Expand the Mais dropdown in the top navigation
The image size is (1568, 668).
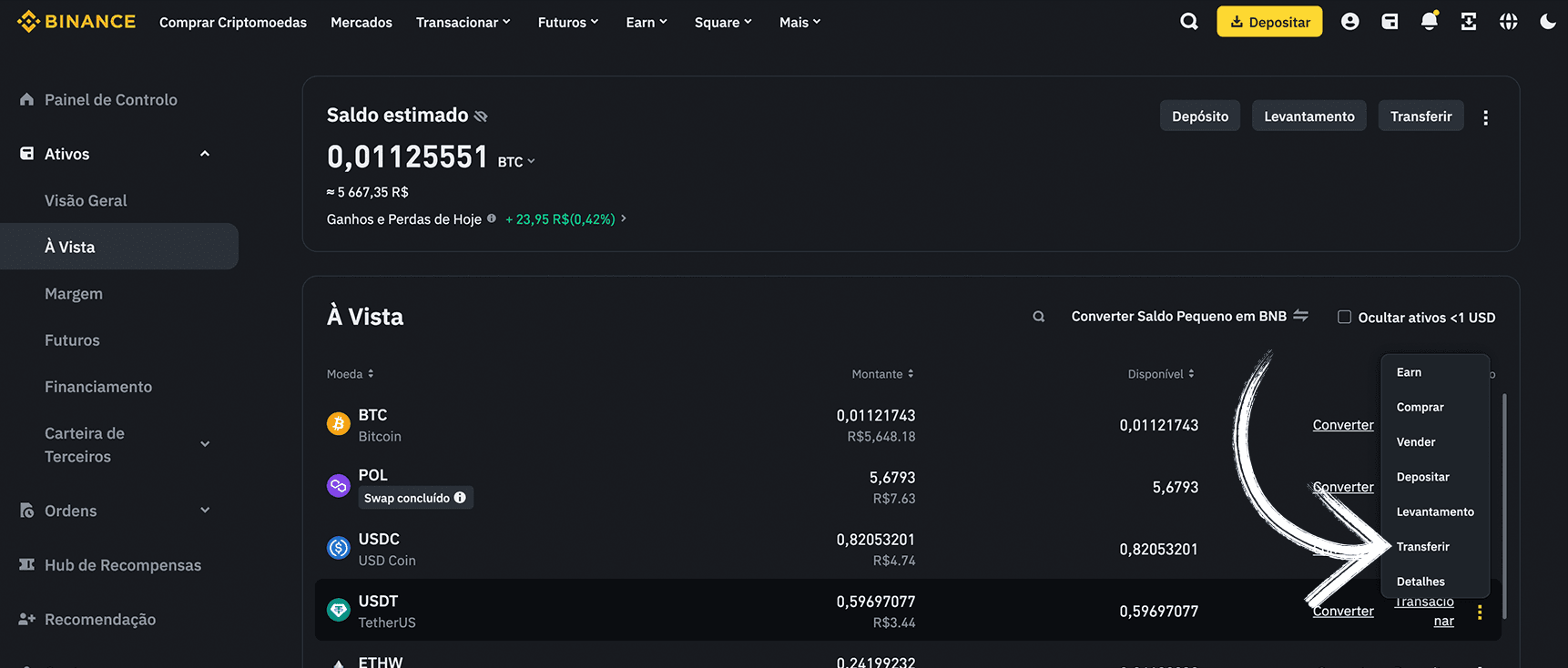[800, 22]
